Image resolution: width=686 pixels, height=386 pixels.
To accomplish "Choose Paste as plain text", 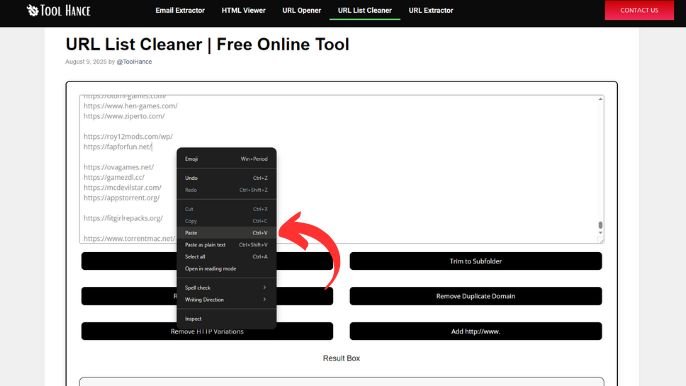I will click(226, 245).
